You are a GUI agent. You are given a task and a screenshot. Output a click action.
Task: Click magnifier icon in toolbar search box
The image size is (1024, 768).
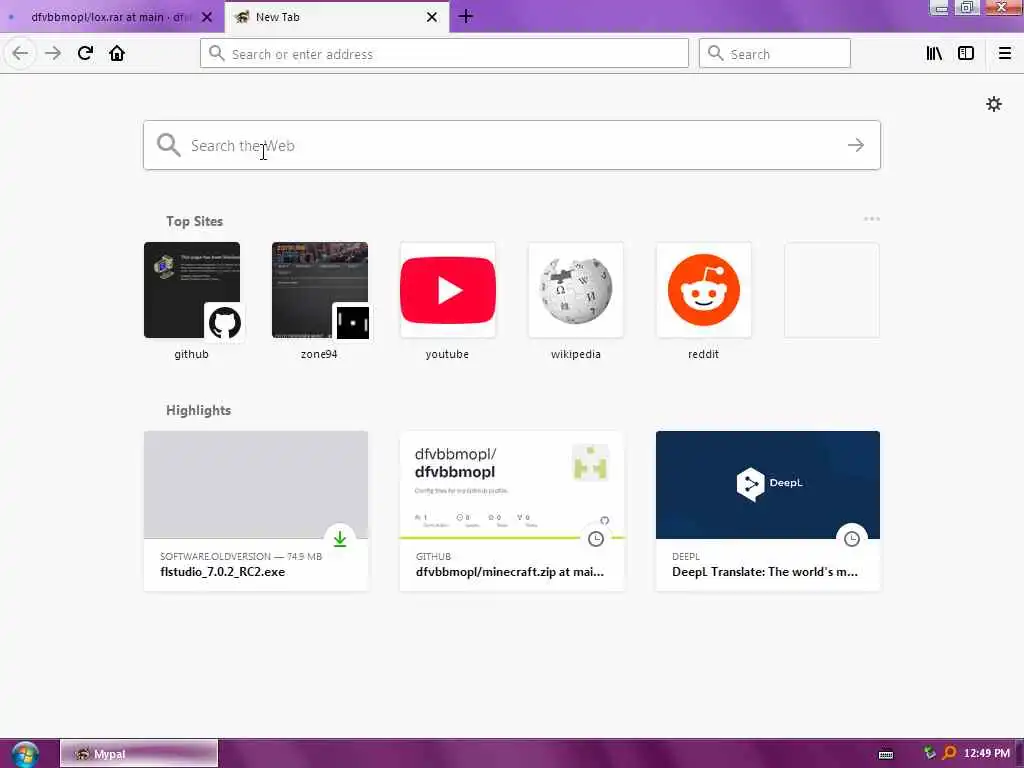[716, 54]
